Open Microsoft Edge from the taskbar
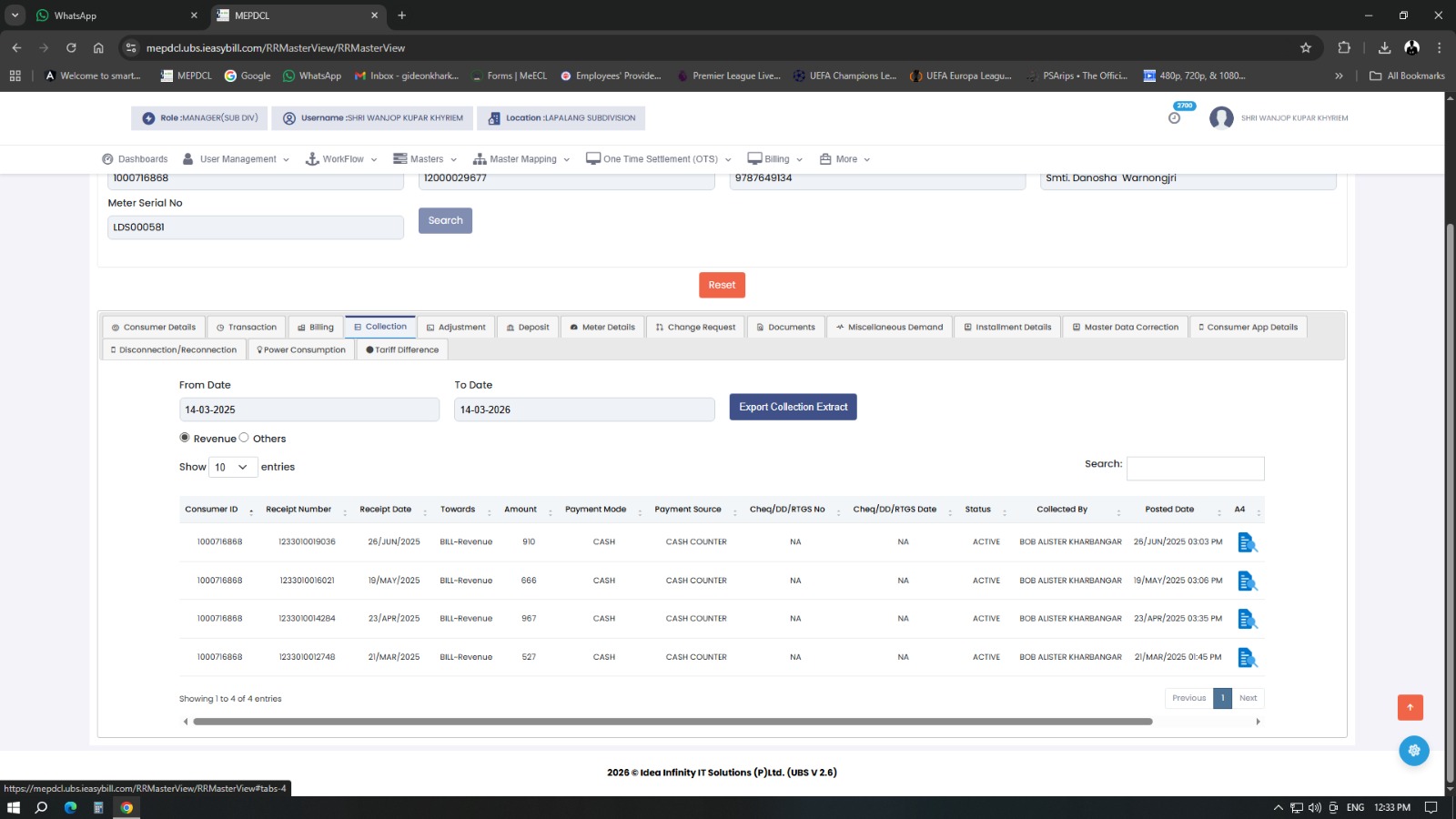Screen dimensions: 1456x819 (x=70, y=807)
